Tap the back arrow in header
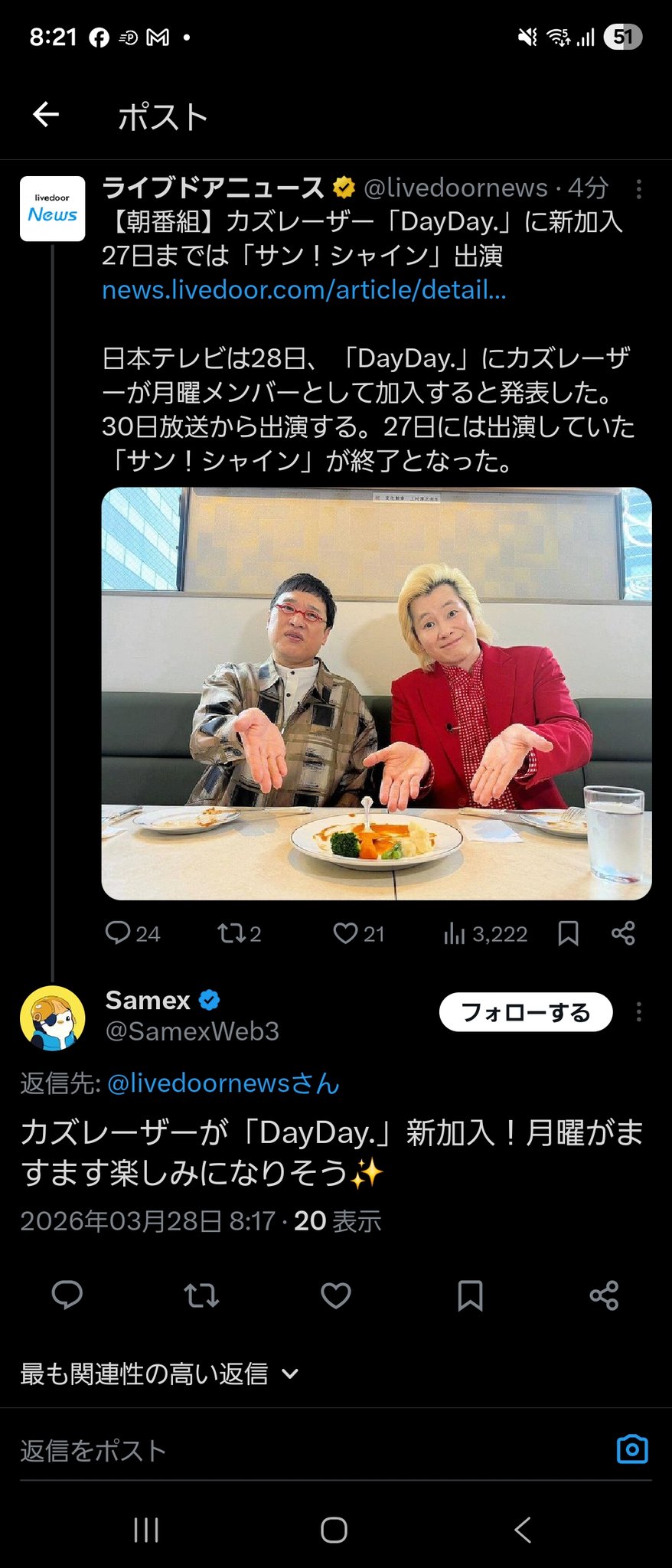 46,115
